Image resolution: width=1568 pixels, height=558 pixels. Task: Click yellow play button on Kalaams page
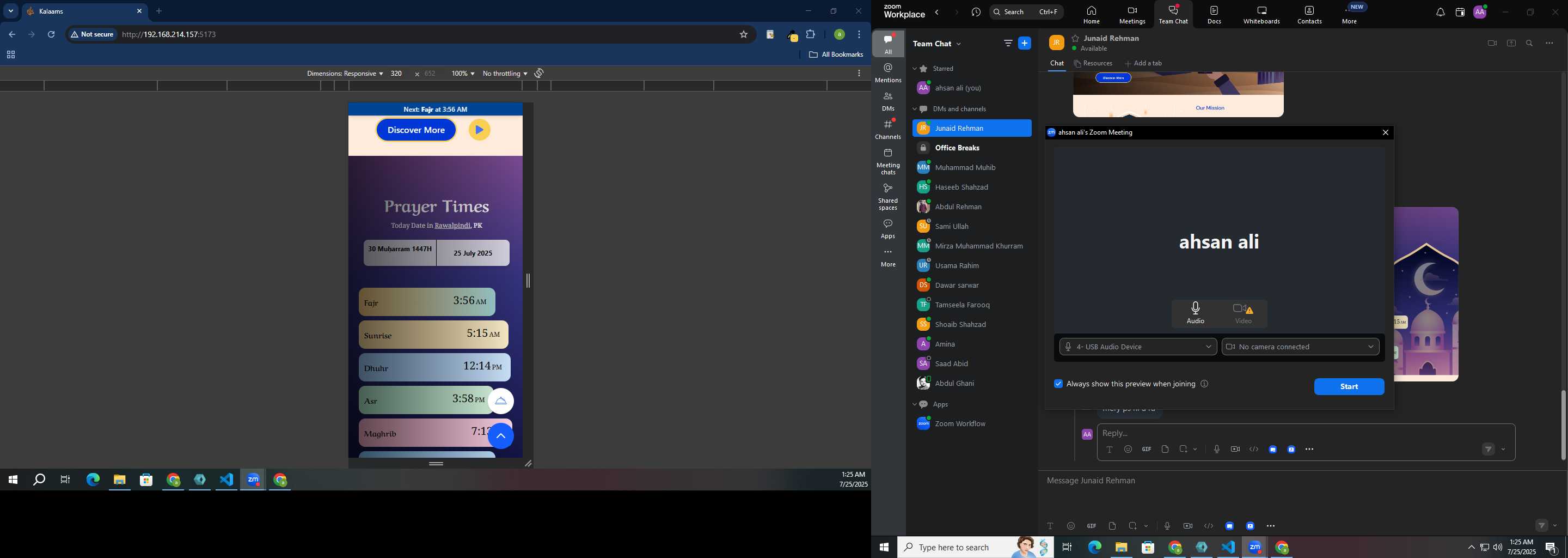pyautogui.click(x=480, y=130)
